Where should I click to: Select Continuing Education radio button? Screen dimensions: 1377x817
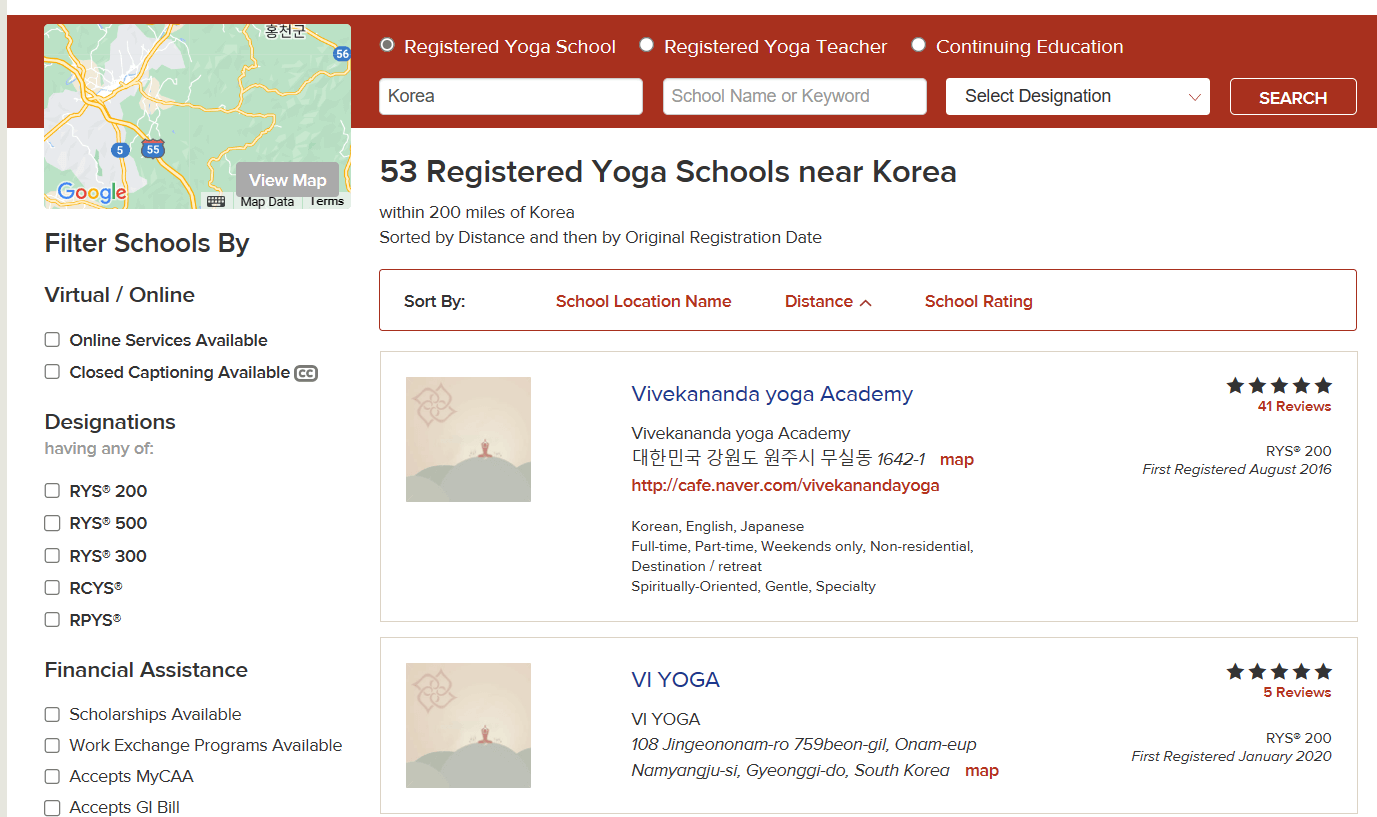click(x=919, y=45)
